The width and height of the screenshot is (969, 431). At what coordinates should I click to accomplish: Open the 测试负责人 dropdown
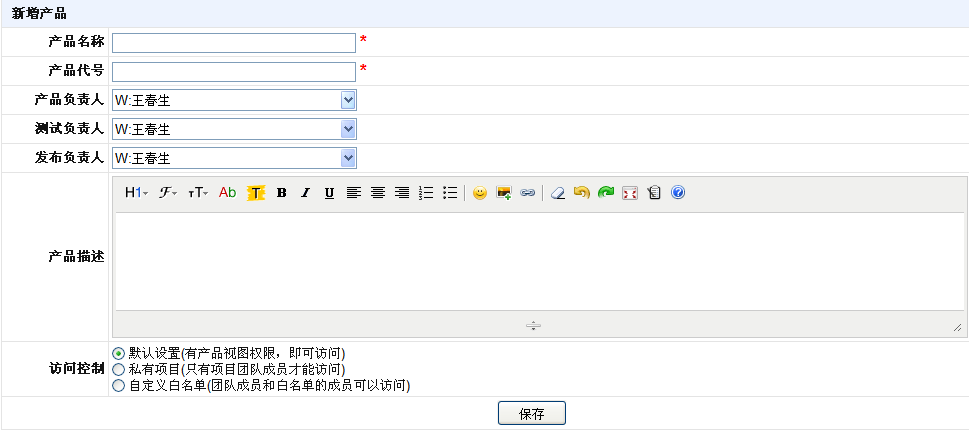point(234,129)
